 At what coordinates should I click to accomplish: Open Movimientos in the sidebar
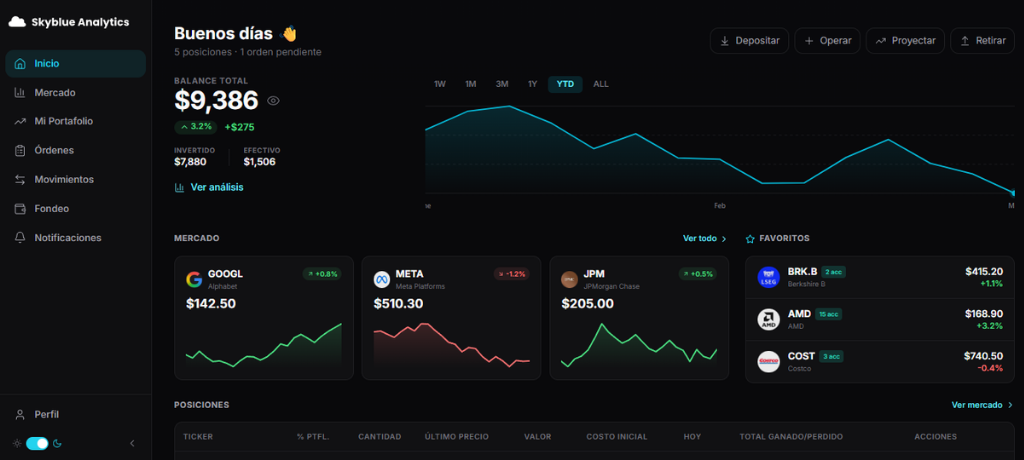click(x=76, y=179)
